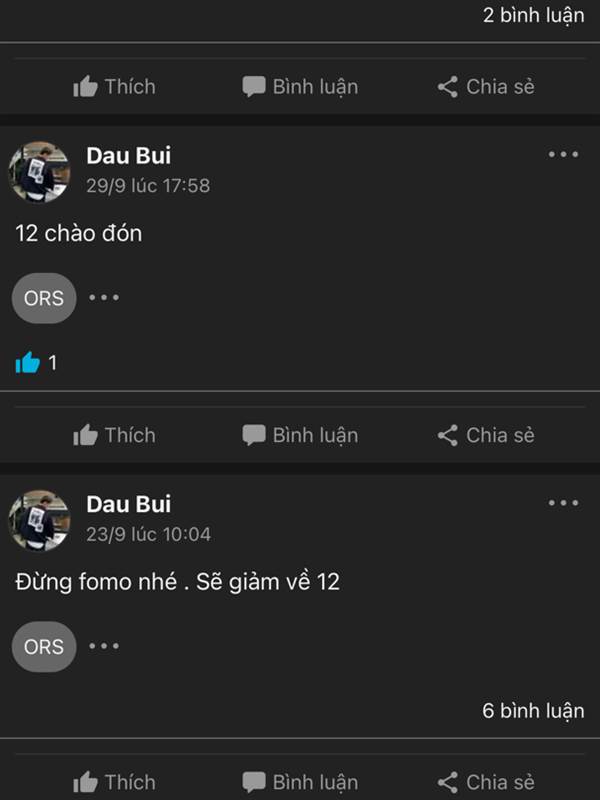Click the blue thumbs-up reaction showing 1
600x800 pixels.
28,363
